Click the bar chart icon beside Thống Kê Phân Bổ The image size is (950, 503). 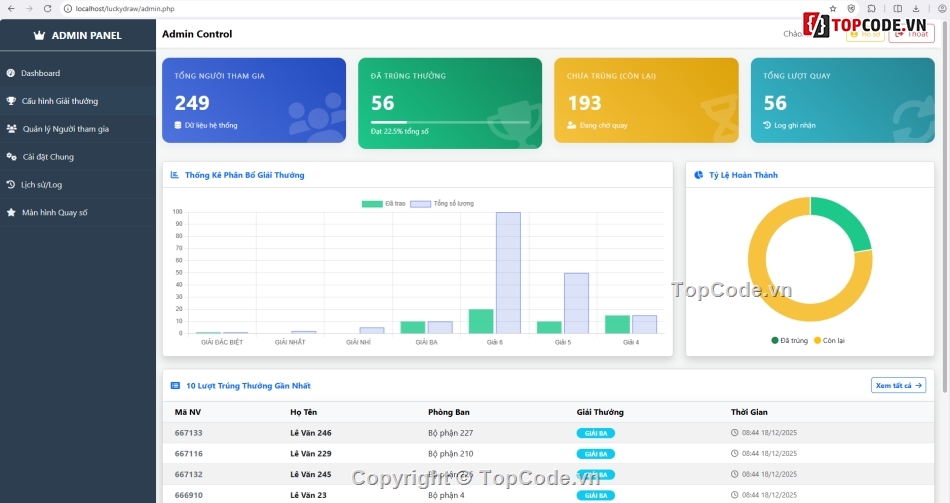point(175,175)
